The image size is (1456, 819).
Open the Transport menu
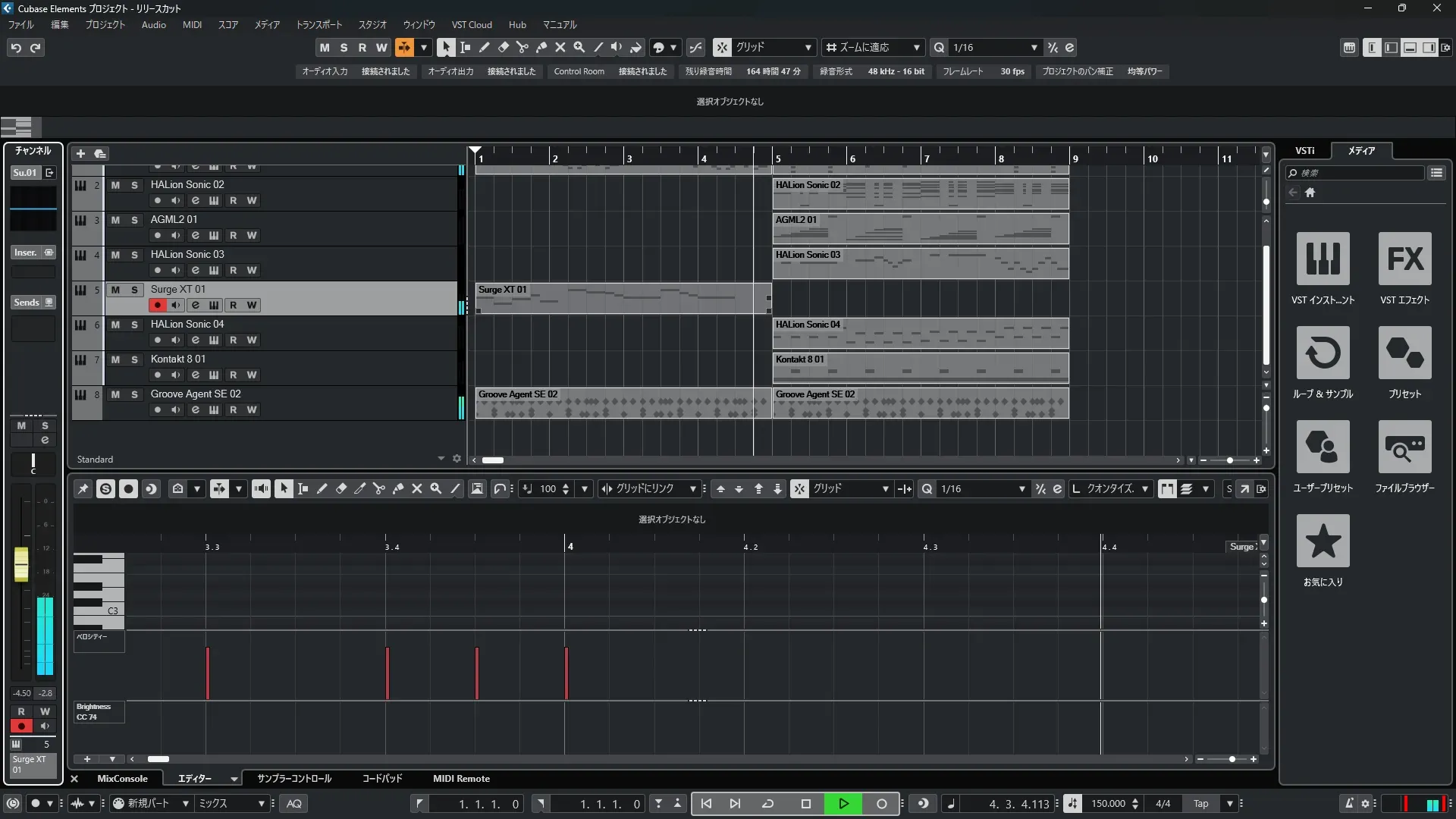pos(318,25)
